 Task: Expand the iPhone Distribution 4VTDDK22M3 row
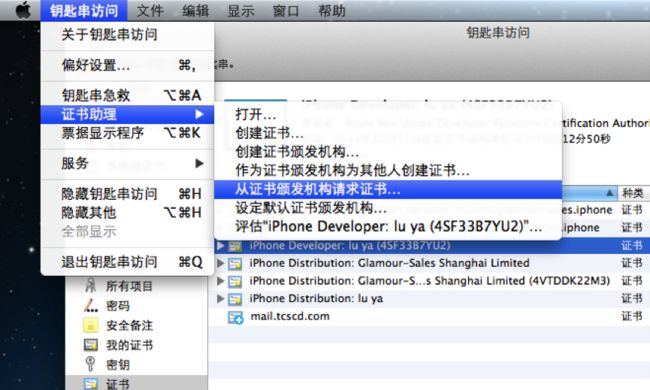coord(221,281)
